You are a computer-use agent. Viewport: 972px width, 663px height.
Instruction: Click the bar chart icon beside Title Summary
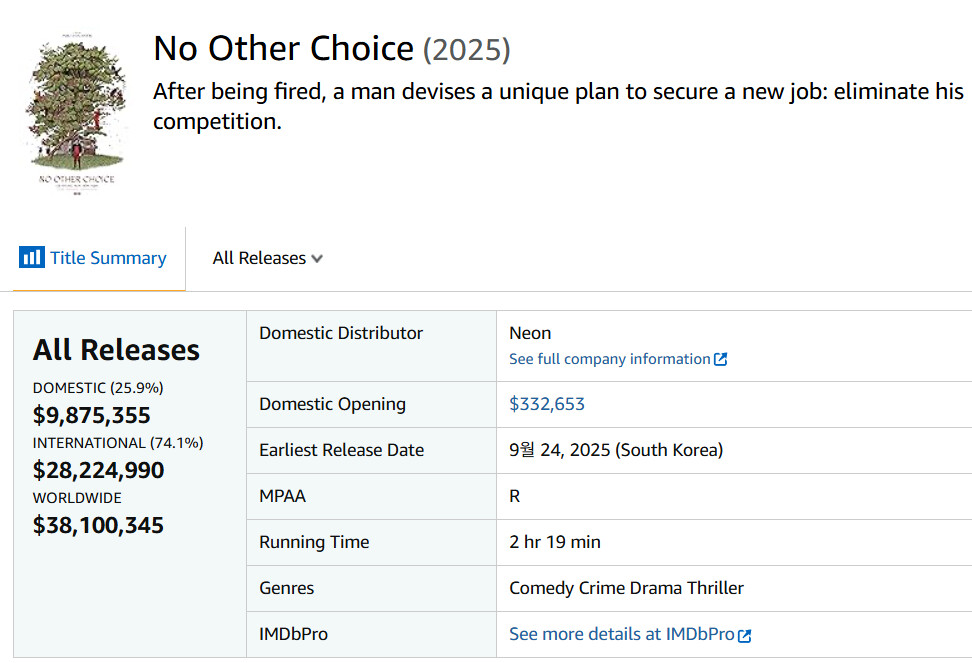click(32, 257)
